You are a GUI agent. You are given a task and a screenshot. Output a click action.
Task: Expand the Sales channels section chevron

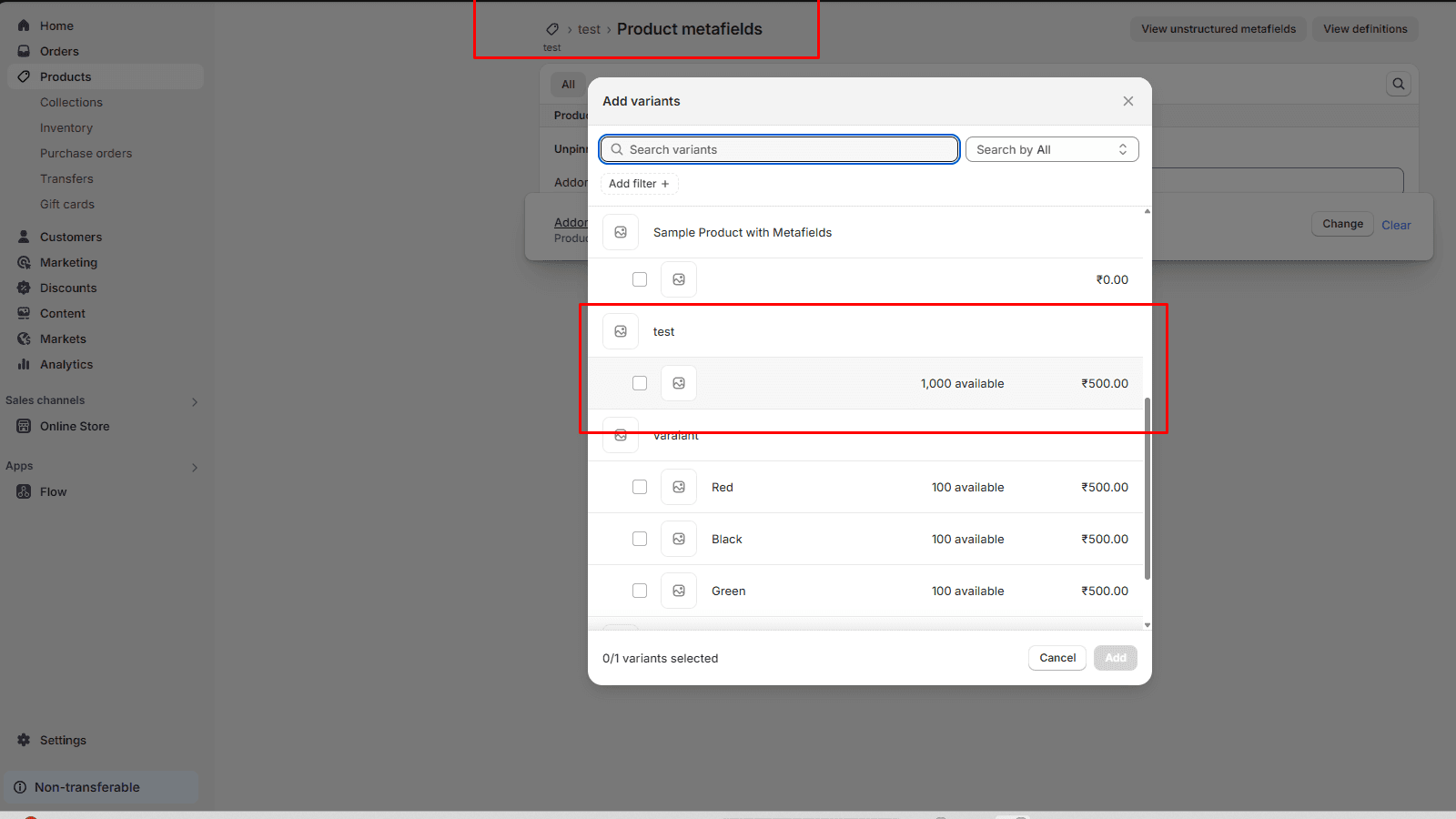pos(194,401)
